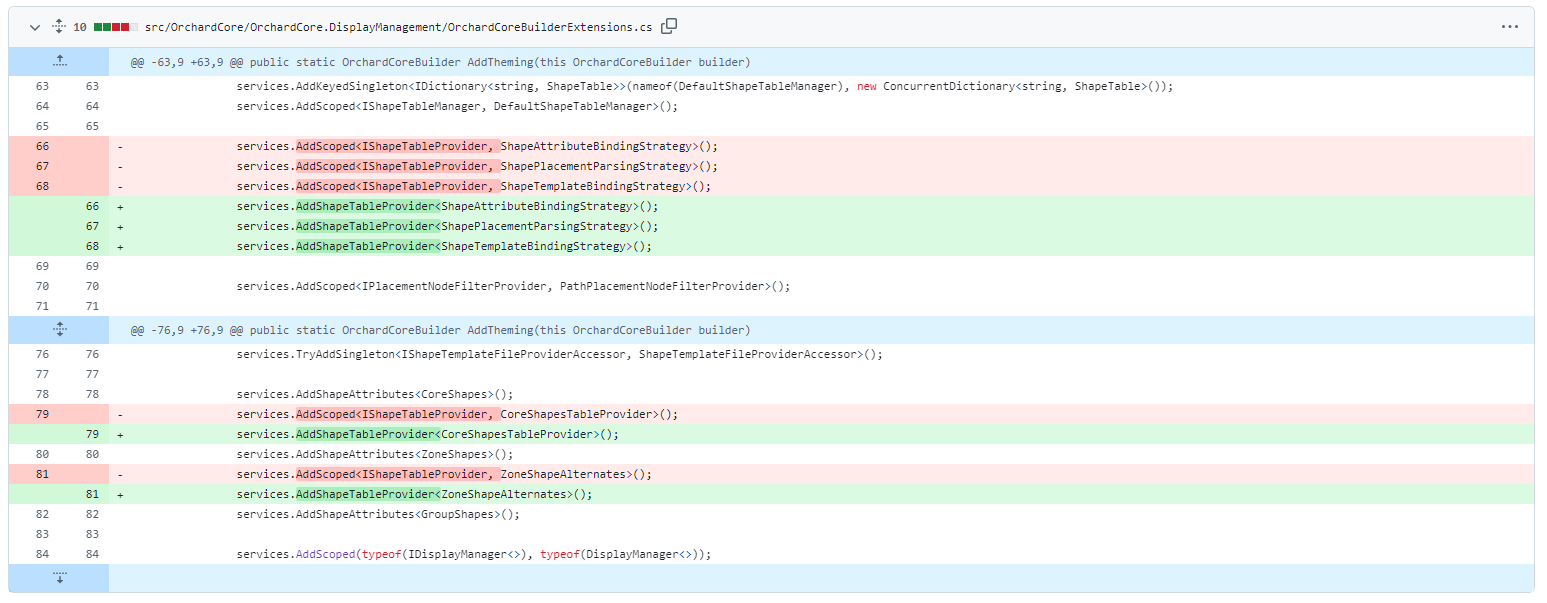The height and width of the screenshot is (603, 1547).
Task: Click removed CoreShapesTableProvider AddScoped line
Action: pos(457,414)
